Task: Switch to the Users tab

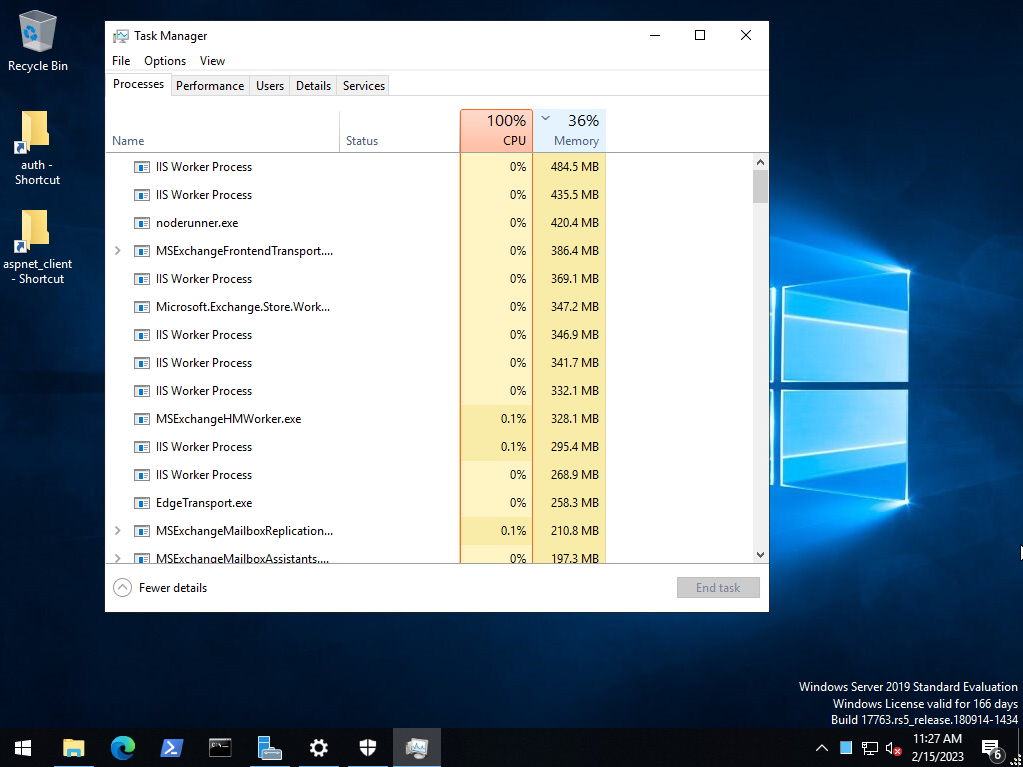Action: 270,85
